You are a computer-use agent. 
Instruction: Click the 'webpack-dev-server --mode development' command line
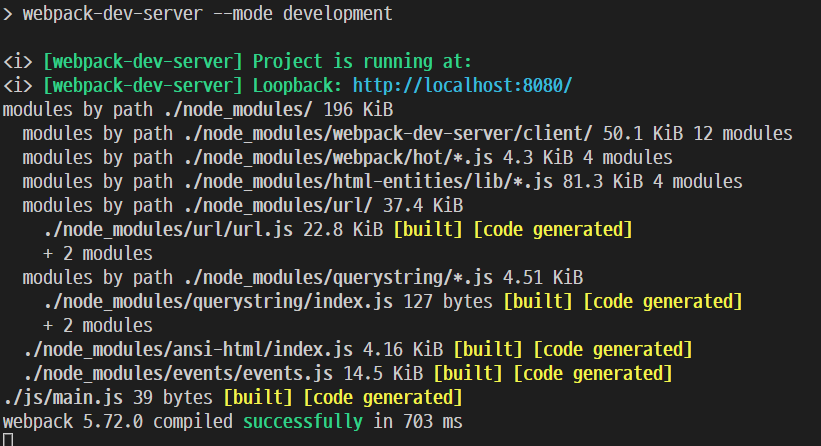pos(207,14)
